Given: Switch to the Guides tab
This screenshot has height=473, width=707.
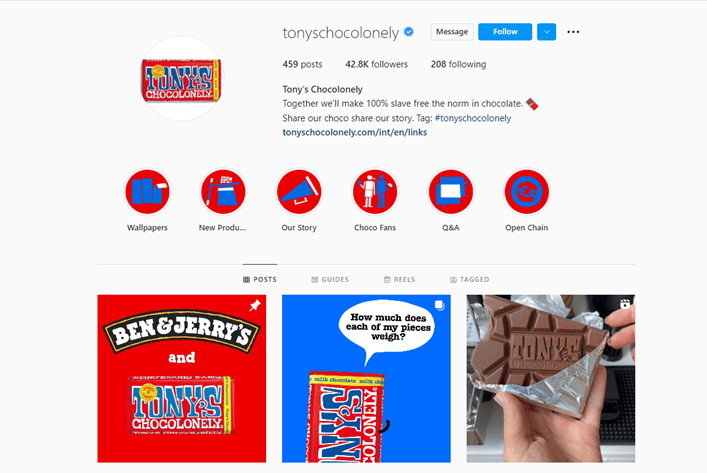Looking at the screenshot, I should [330, 280].
